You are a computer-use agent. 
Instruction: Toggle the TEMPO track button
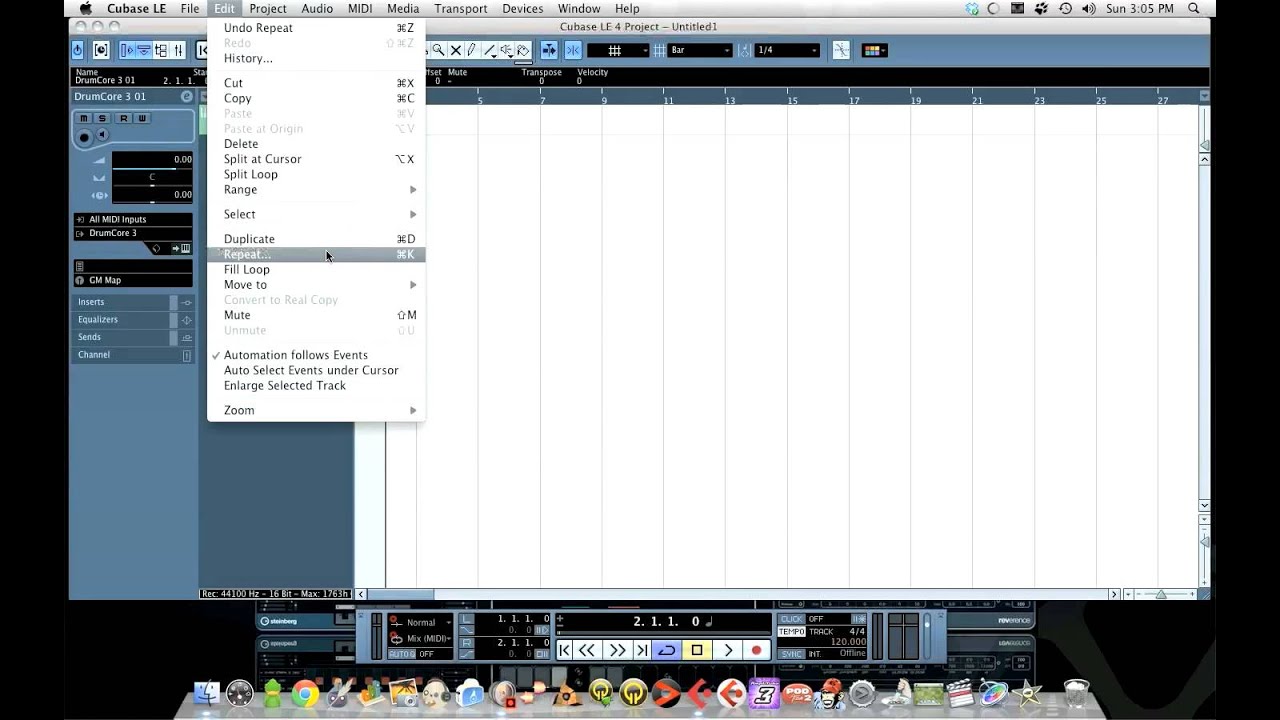click(790, 632)
